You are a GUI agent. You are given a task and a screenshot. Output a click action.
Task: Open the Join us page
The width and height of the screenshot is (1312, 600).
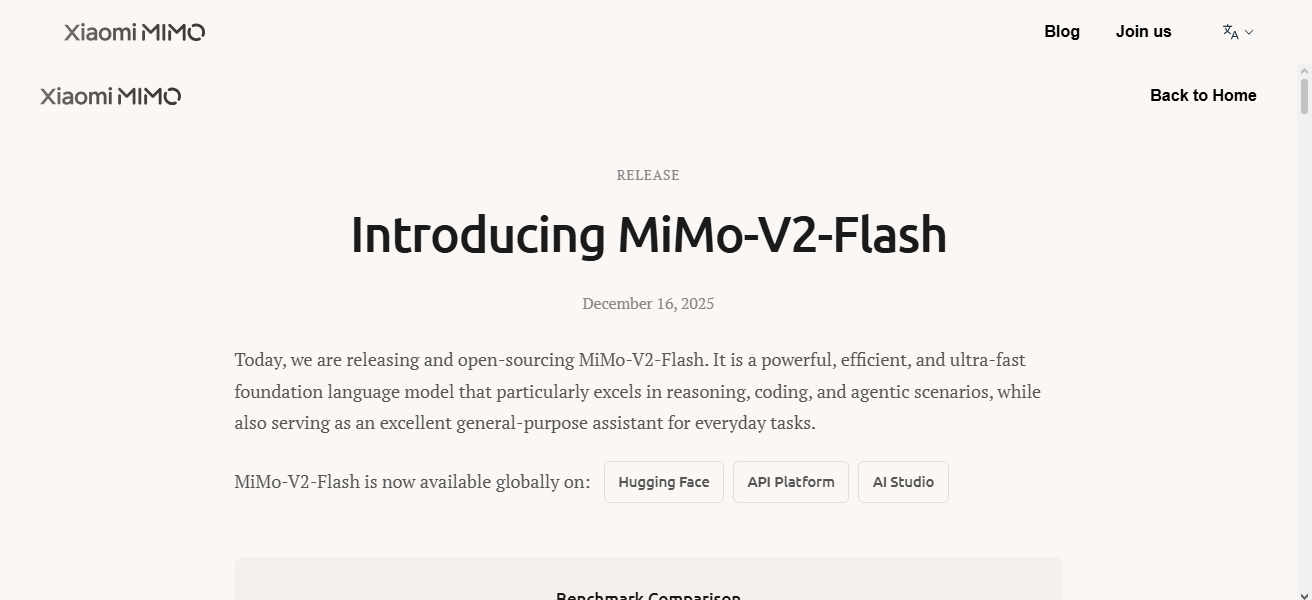[1143, 31]
